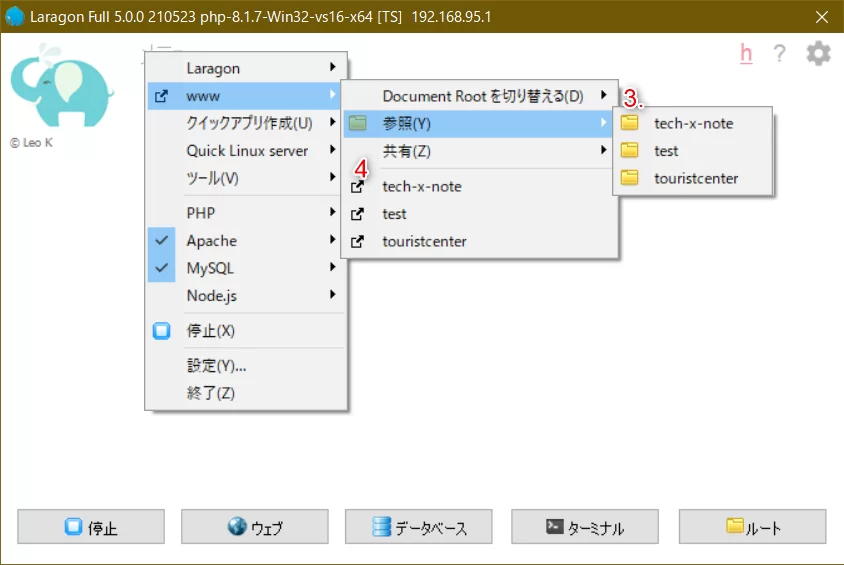This screenshot has width=844, height=565.
Task: Click the pink h hosts icon
Action: coord(746,53)
